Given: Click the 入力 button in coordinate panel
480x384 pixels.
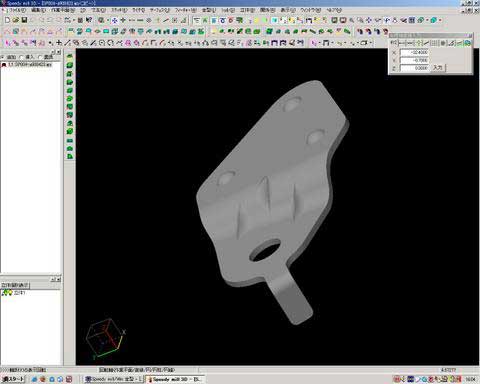Looking at the screenshot, I should point(438,68).
